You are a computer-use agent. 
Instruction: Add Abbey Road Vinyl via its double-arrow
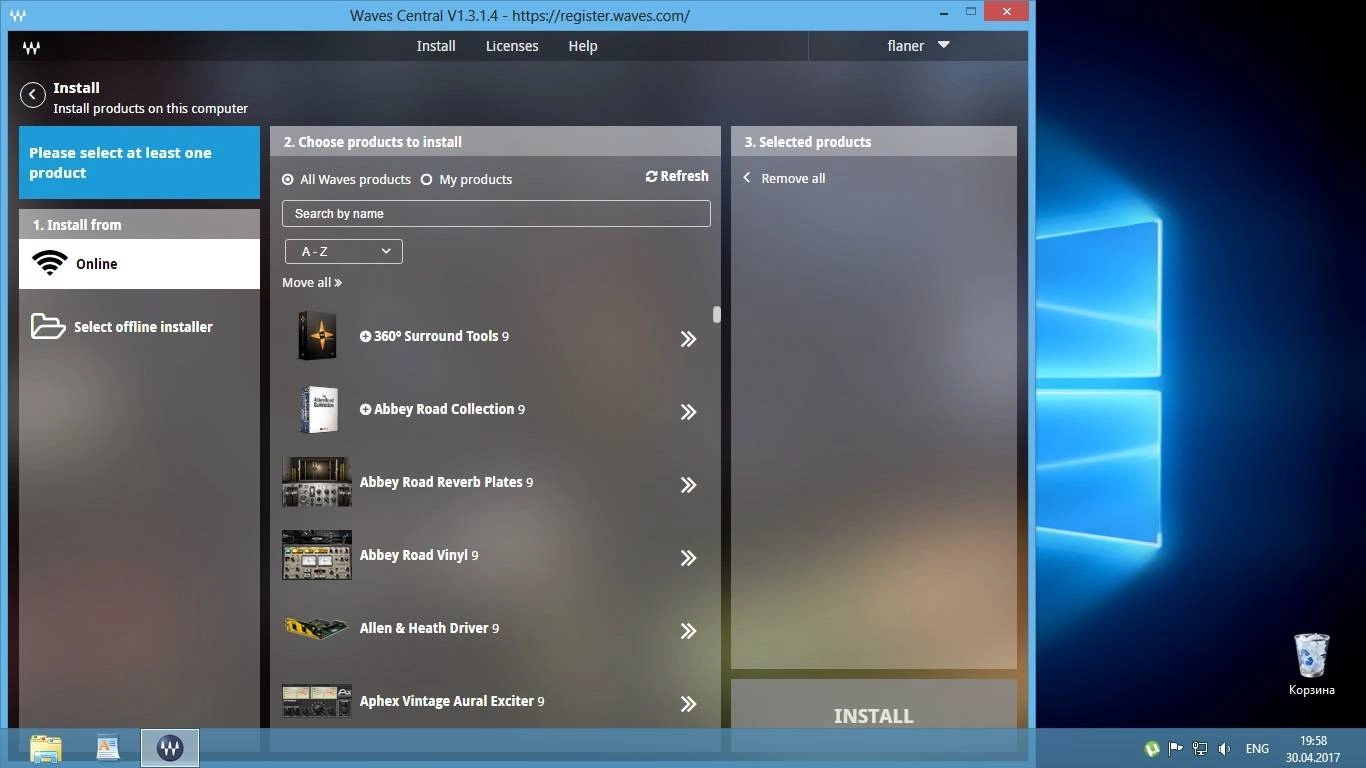coord(688,558)
